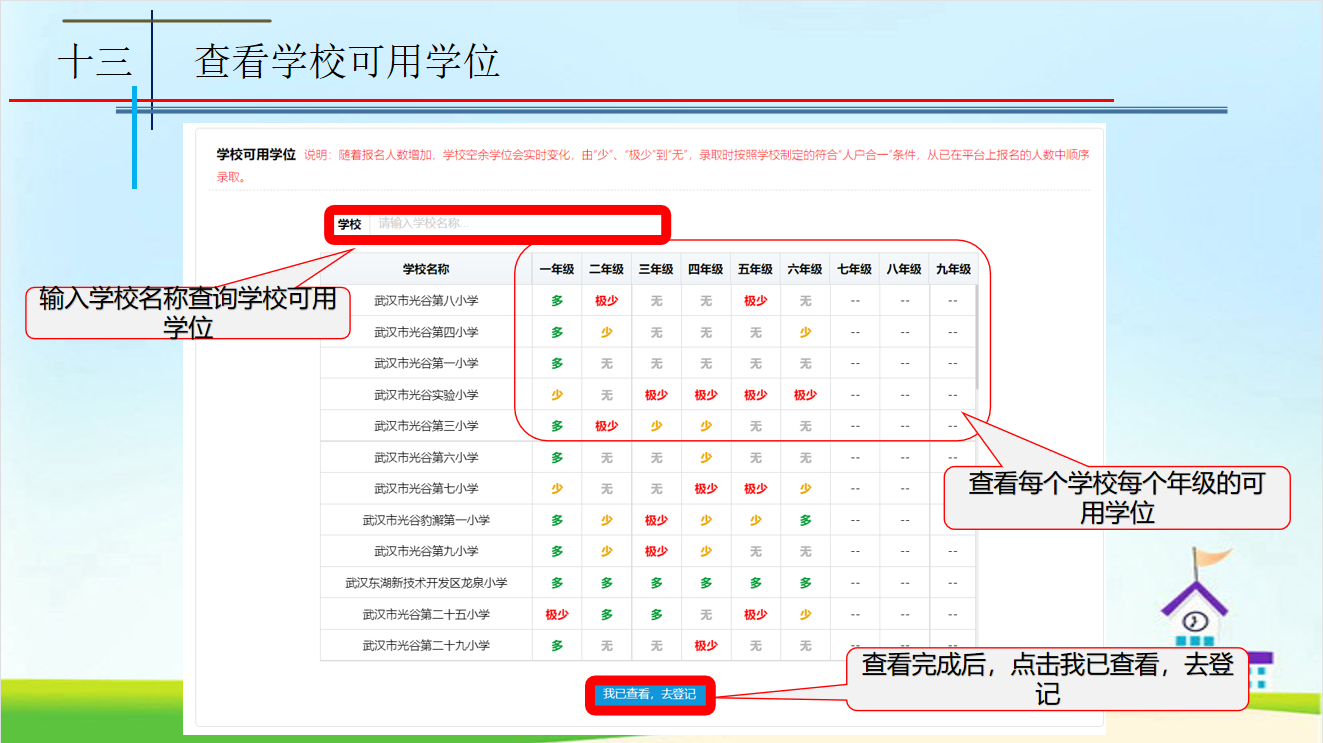Click 第二十五小学 一年级 cell showing 极少
This screenshot has width=1323, height=743.
557,614
